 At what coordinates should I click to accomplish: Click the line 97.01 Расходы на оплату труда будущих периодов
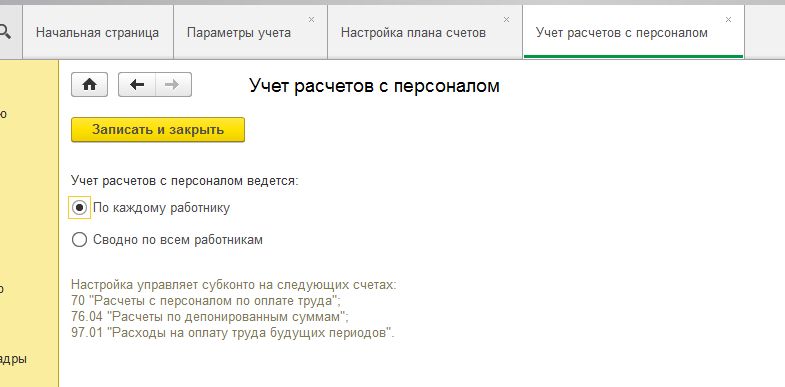tap(233, 333)
